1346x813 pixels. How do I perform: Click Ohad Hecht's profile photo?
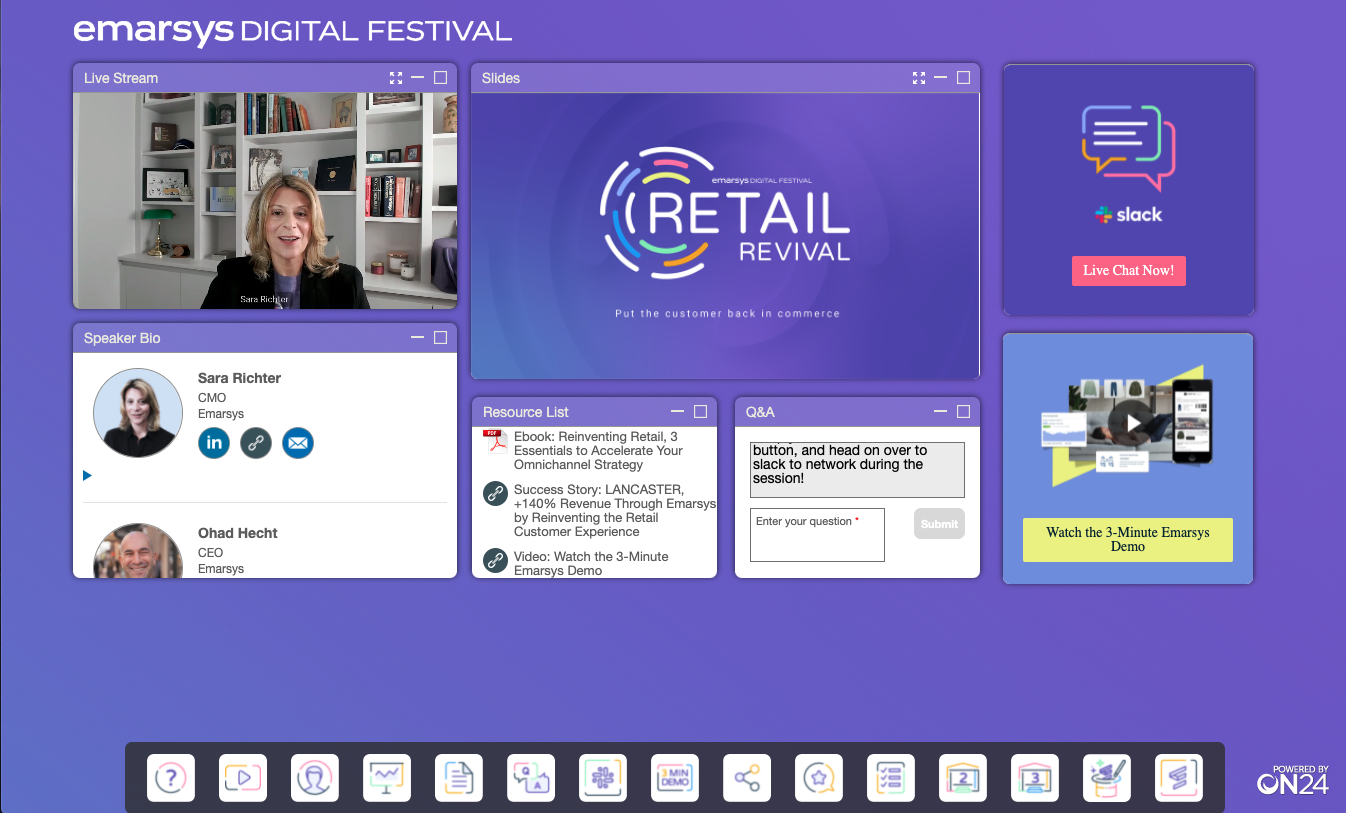138,551
